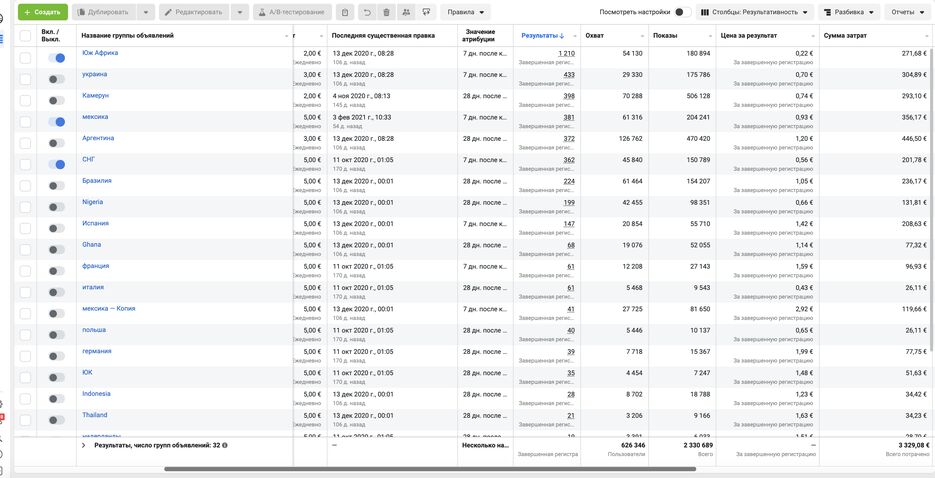
Task: Click the green Создать button
Action: 43,12
